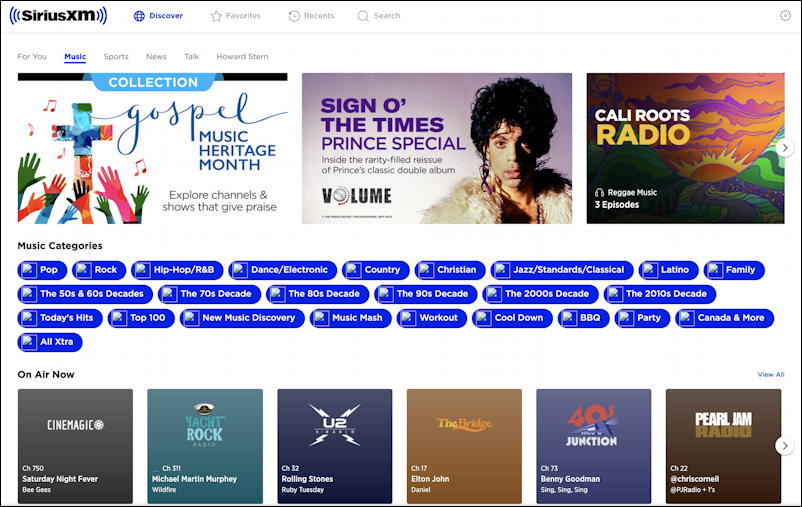Image resolution: width=802 pixels, height=507 pixels.
Task: Choose the Music Mash category
Action: pyautogui.click(x=350, y=318)
